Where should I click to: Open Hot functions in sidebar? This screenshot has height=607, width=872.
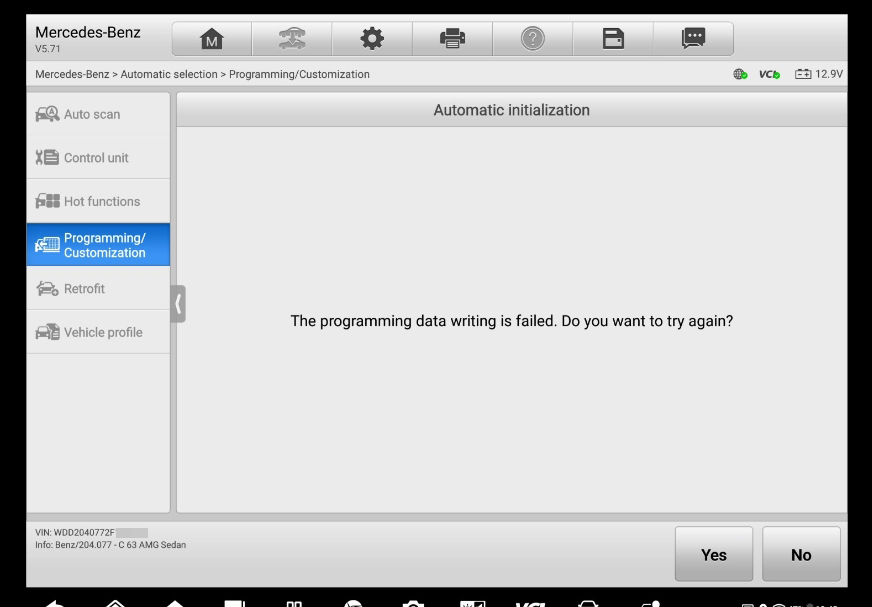coord(98,201)
